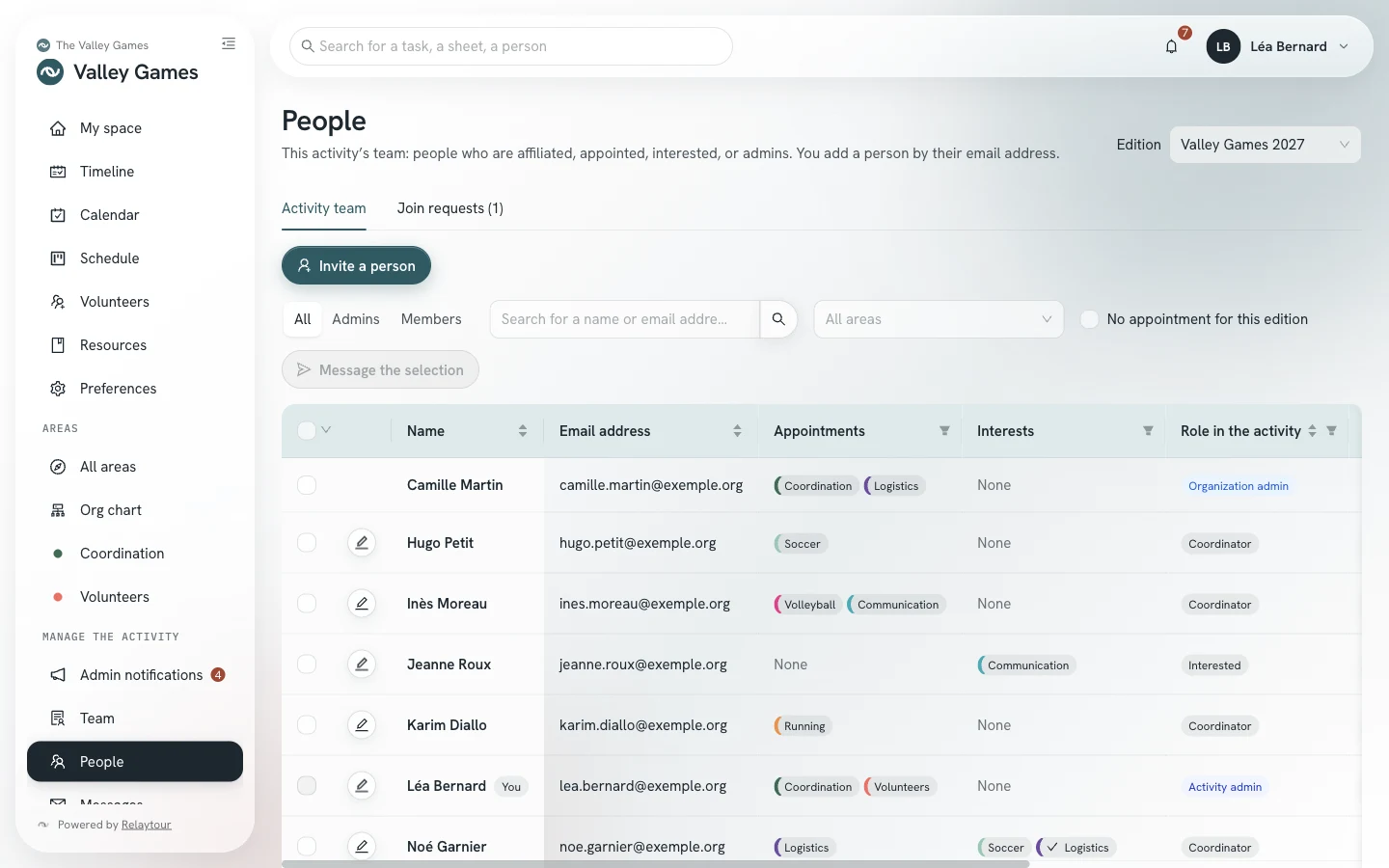Open the Edition Valley Games 2027 dropdown
Viewport: 1389px width, 868px height.
point(1266,145)
